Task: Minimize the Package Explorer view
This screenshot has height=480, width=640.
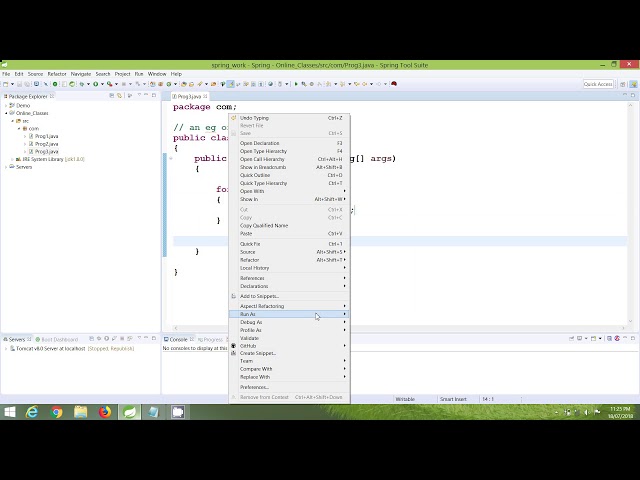Action: (x=146, y=95)
